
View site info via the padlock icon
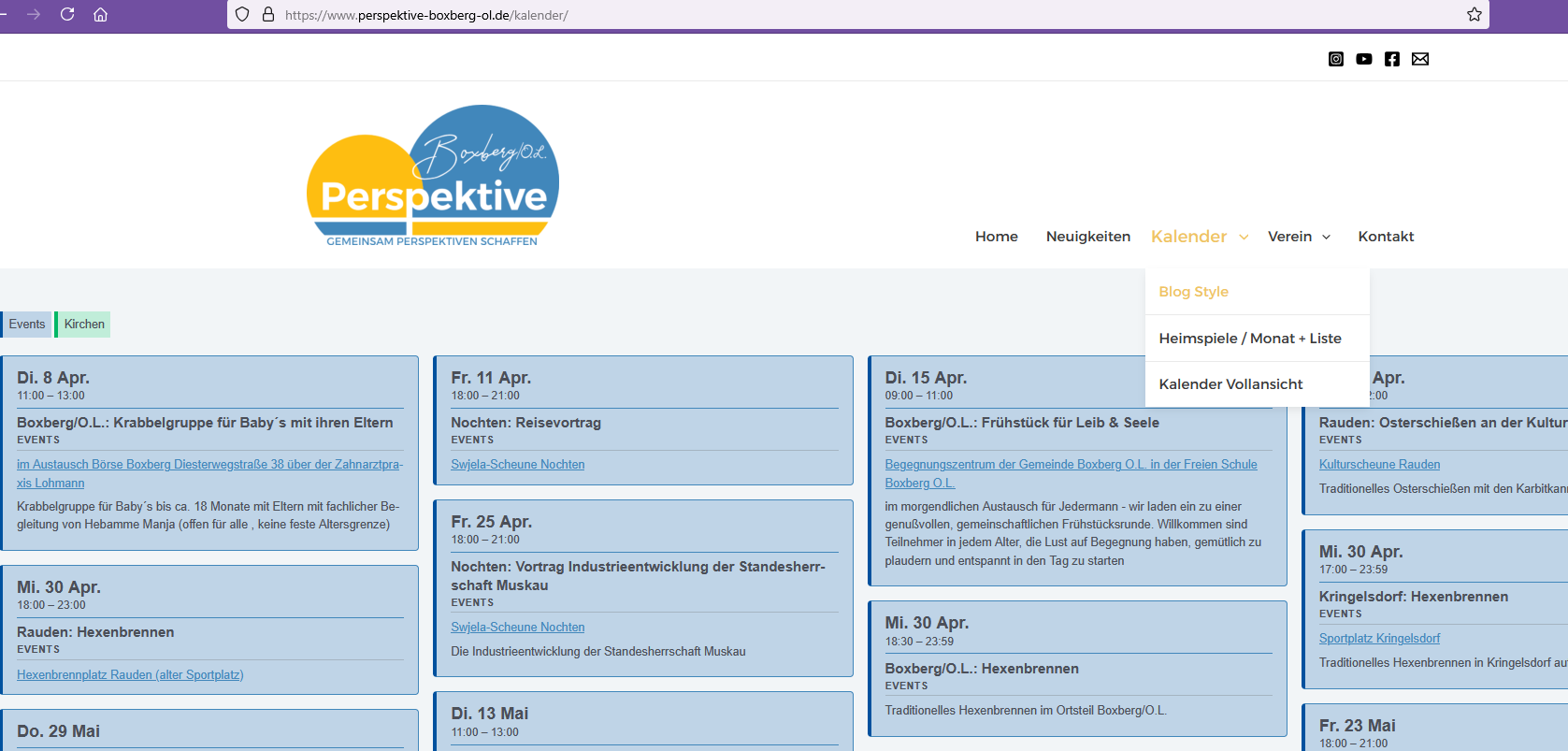pos(268,14)
